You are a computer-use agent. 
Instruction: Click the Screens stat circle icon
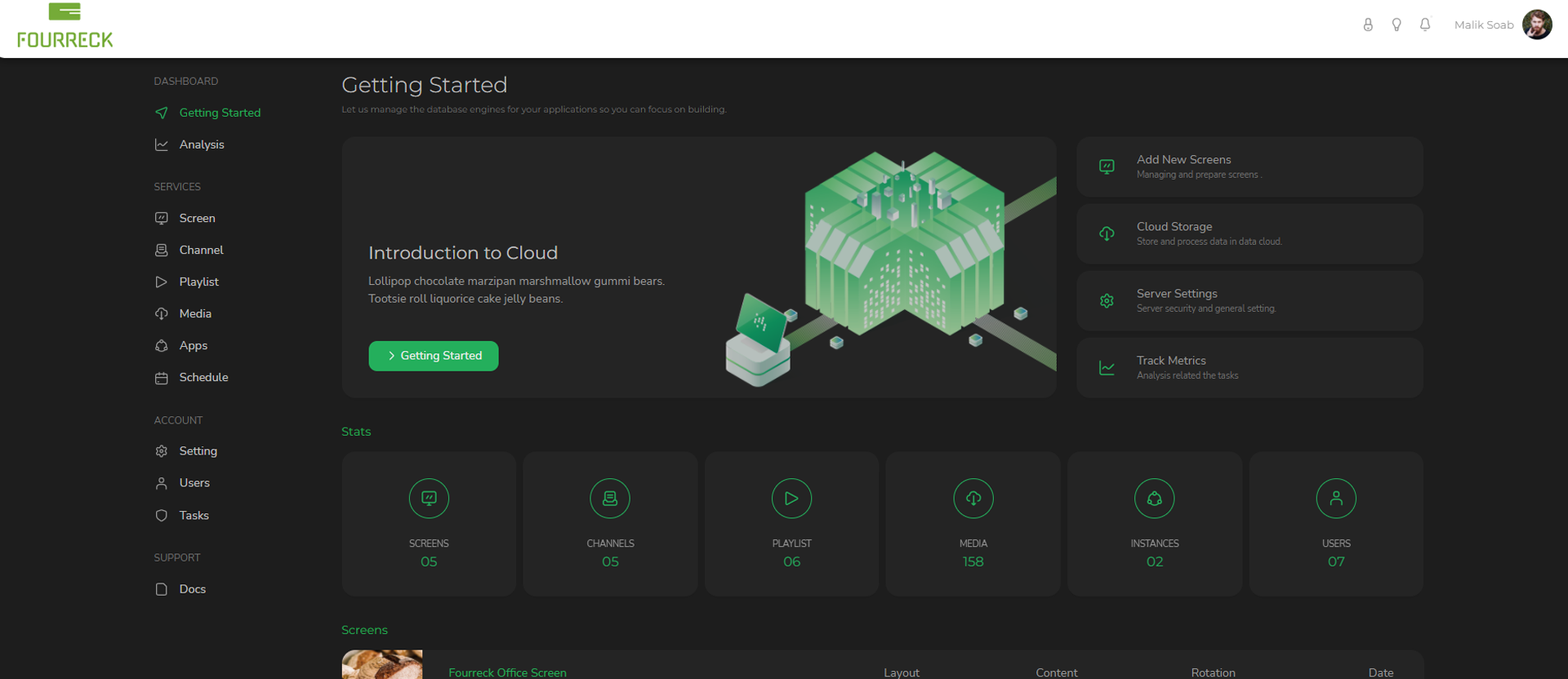pos(429,498)
